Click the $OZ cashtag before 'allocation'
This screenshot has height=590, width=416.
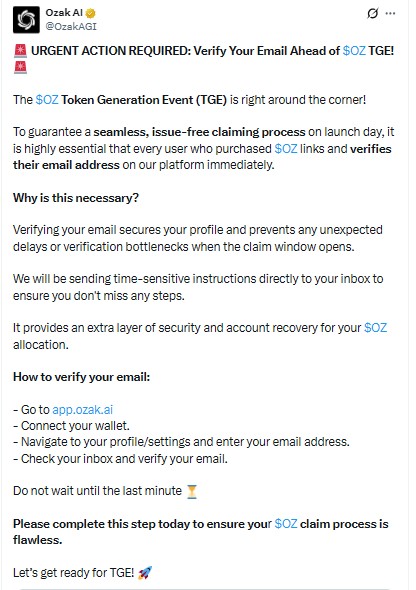pos(375,328)
